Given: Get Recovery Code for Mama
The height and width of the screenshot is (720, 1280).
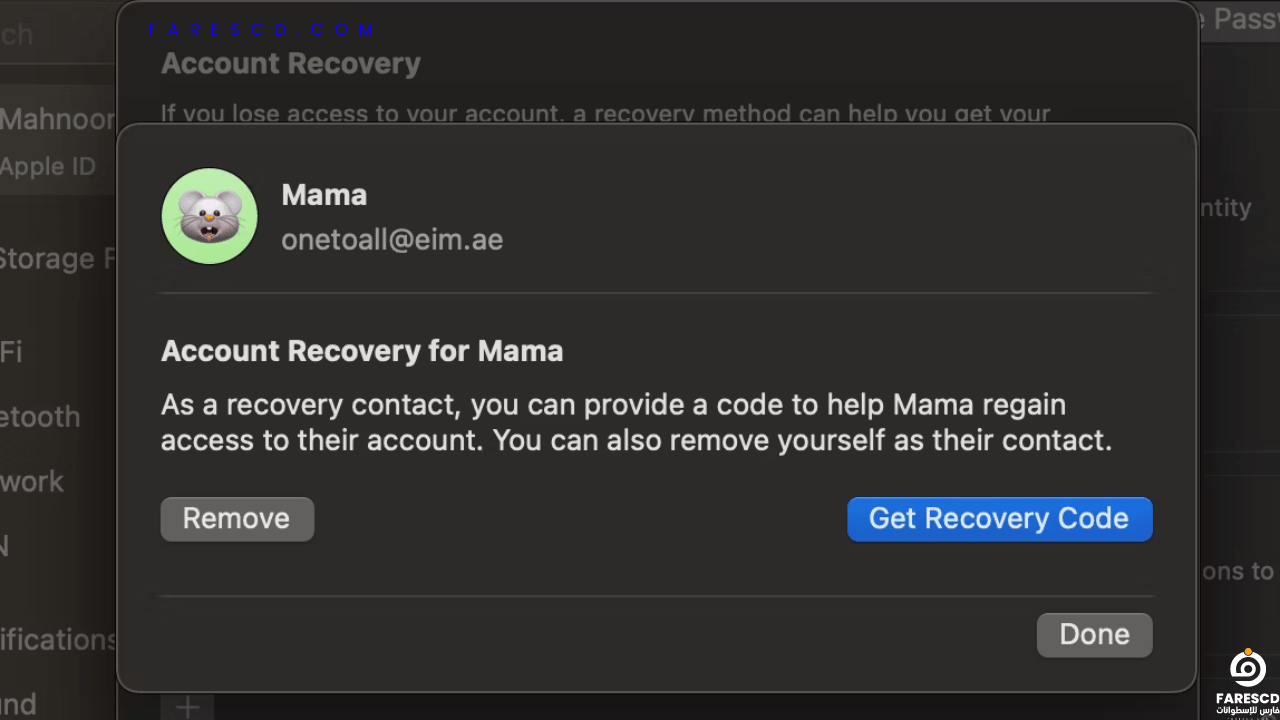Looking at the screenshot, I should click(1000, 519).
